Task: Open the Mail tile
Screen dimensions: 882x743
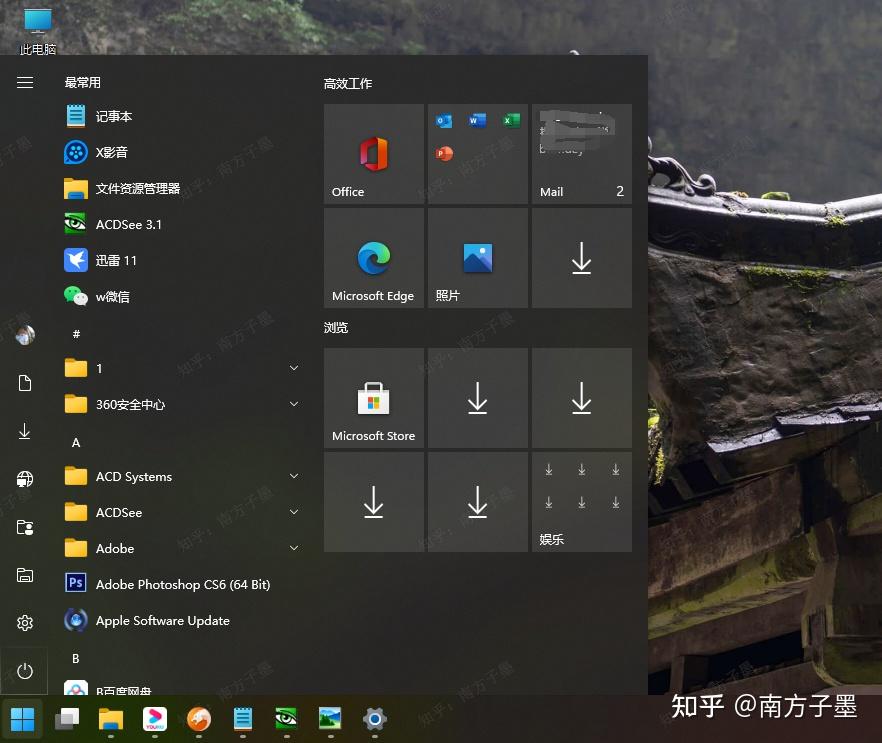Action: pyautogui.click(x=582, y=154)
